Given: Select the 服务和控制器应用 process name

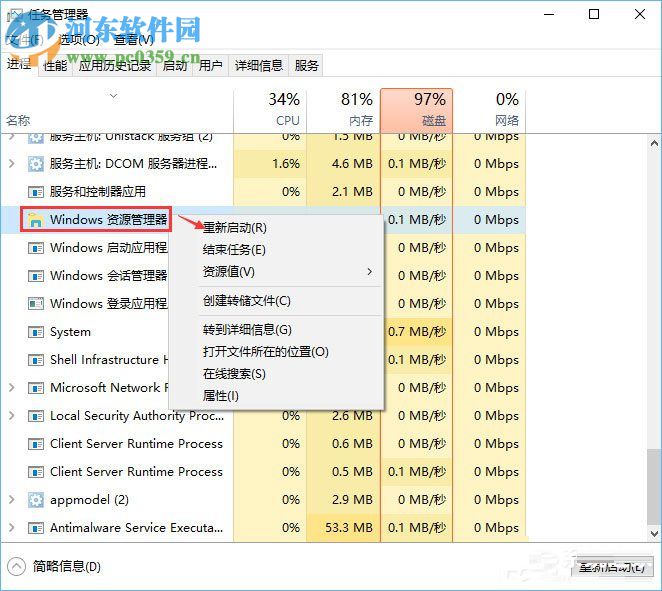Looking at the screenshot, I should pyautogui.click(x=98, y=192).
